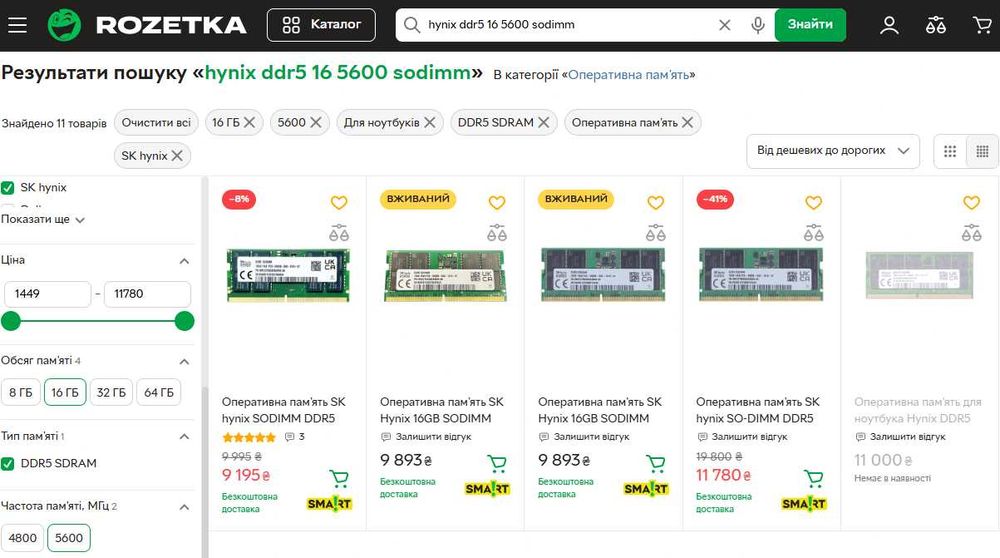
Task: Open the hamburger side menu
Action: pos(17,25)
